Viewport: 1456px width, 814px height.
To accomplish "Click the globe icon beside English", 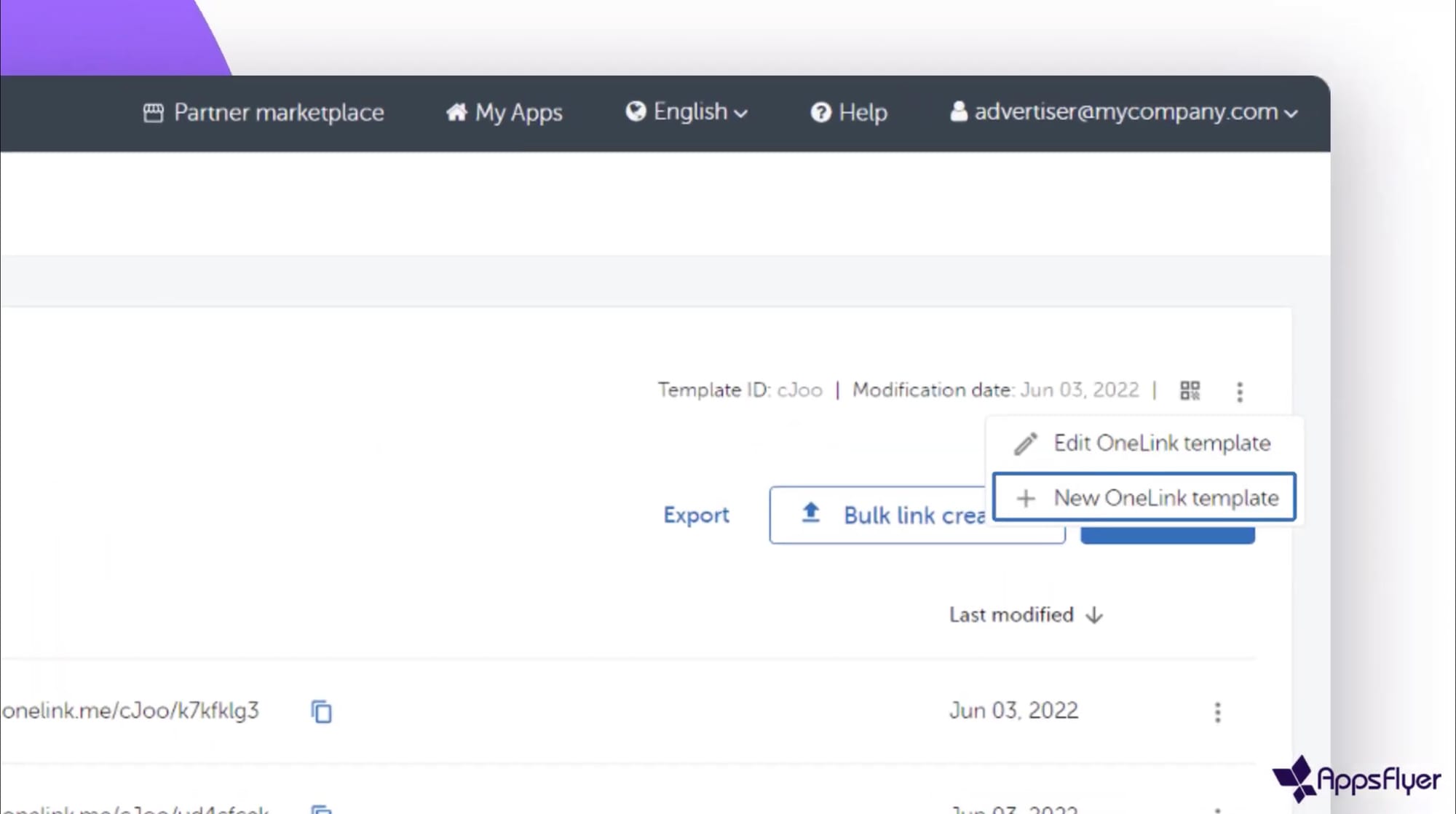I will [x=636, y=111].
